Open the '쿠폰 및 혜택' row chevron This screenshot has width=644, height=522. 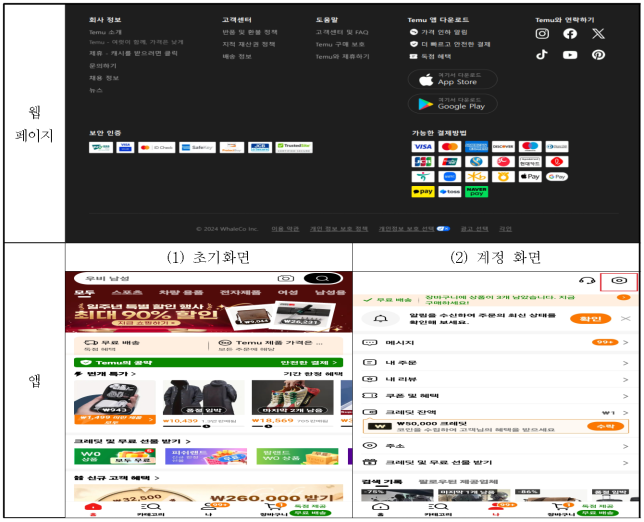pos(626,396)
